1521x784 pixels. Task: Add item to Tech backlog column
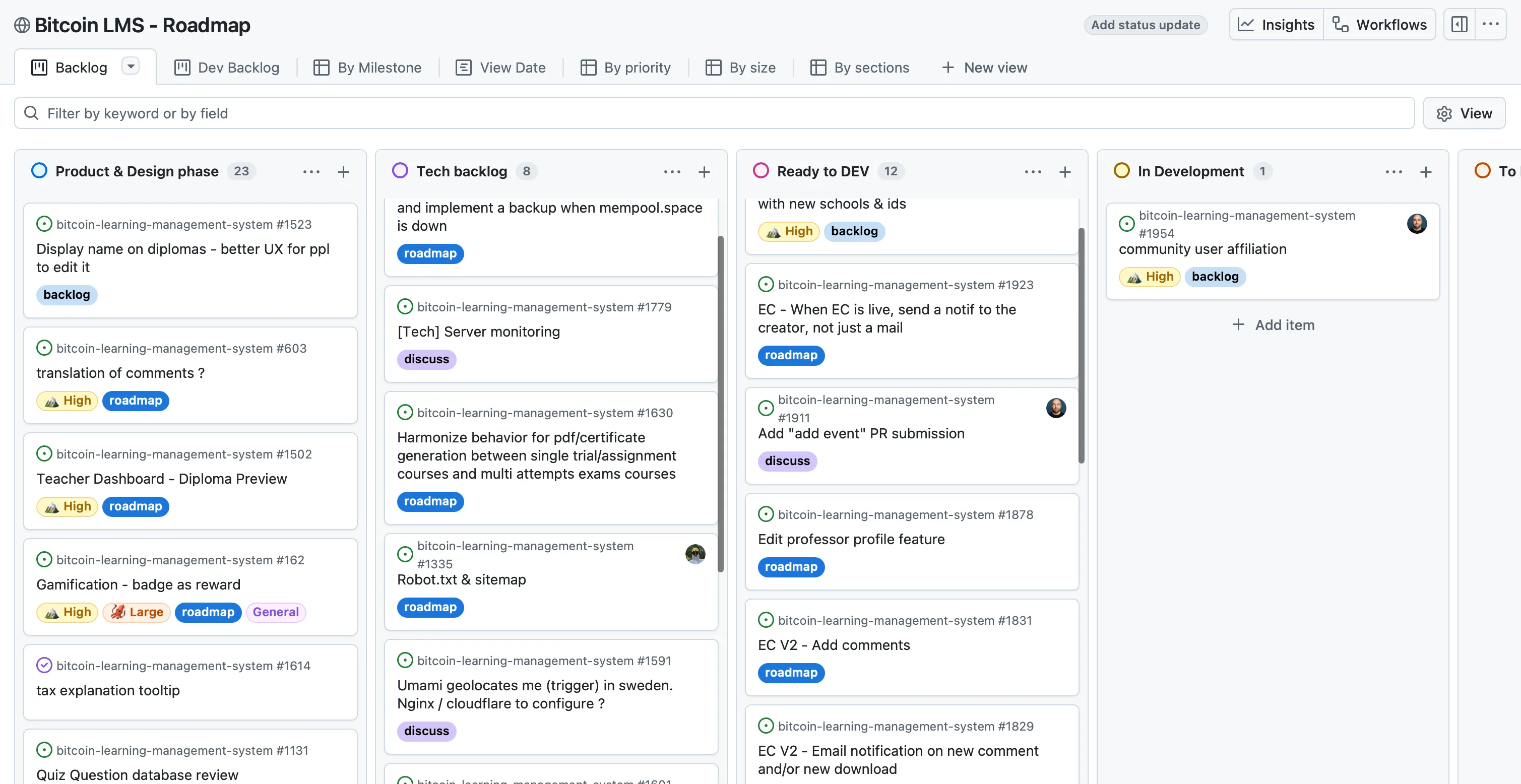tap(704, 172)
